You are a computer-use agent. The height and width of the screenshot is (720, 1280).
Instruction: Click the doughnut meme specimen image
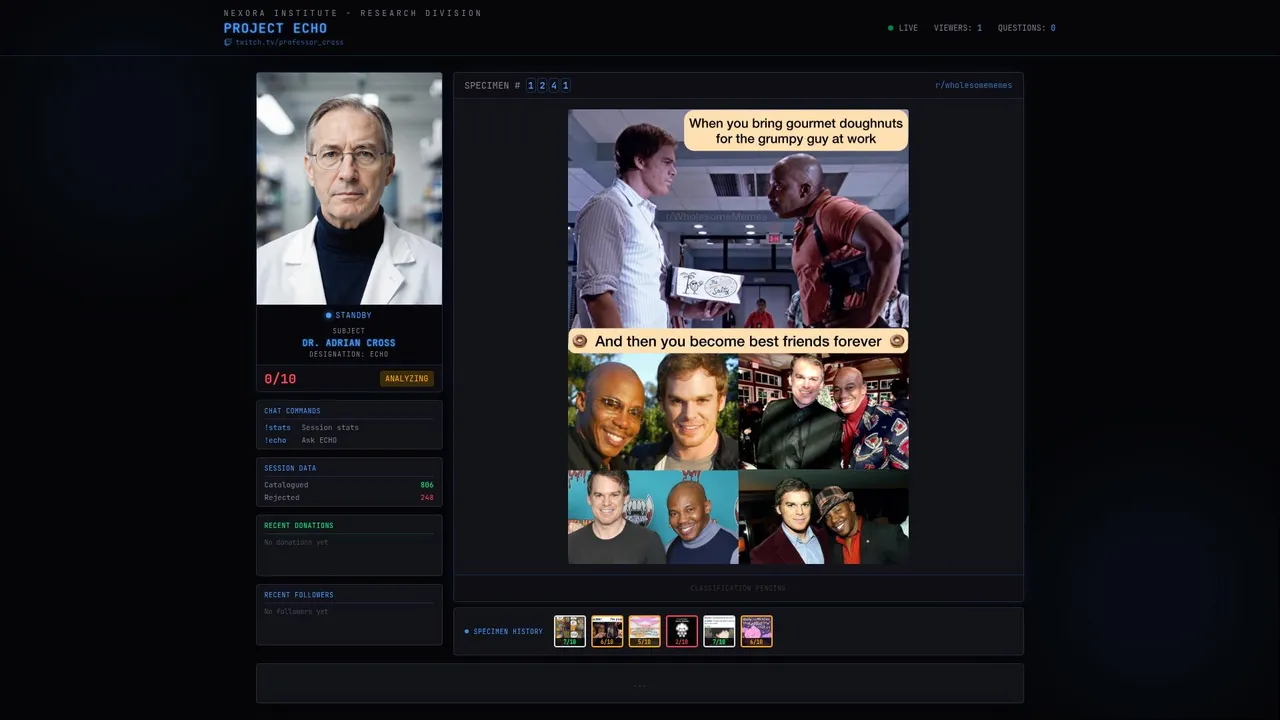pyautogui.click(x=738, y=337)
